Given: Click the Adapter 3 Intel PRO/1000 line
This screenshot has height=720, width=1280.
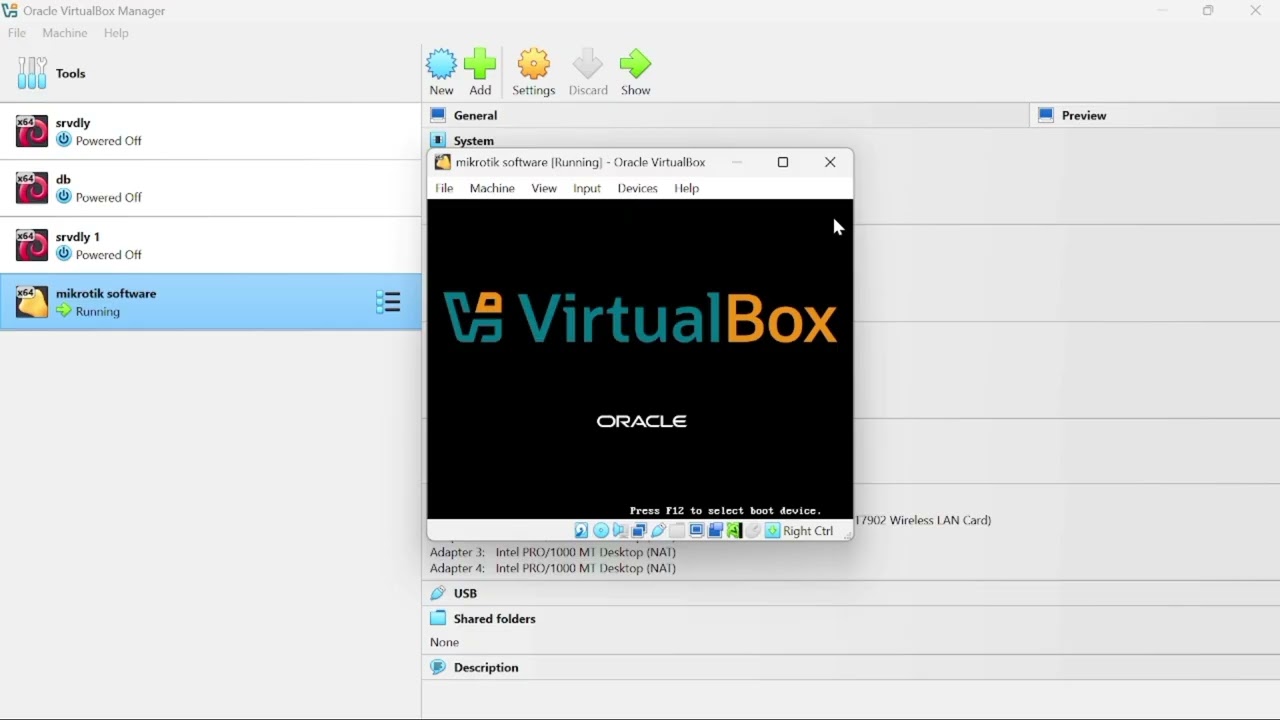Looking at the screenshot, I should click(x=553, y=552).
